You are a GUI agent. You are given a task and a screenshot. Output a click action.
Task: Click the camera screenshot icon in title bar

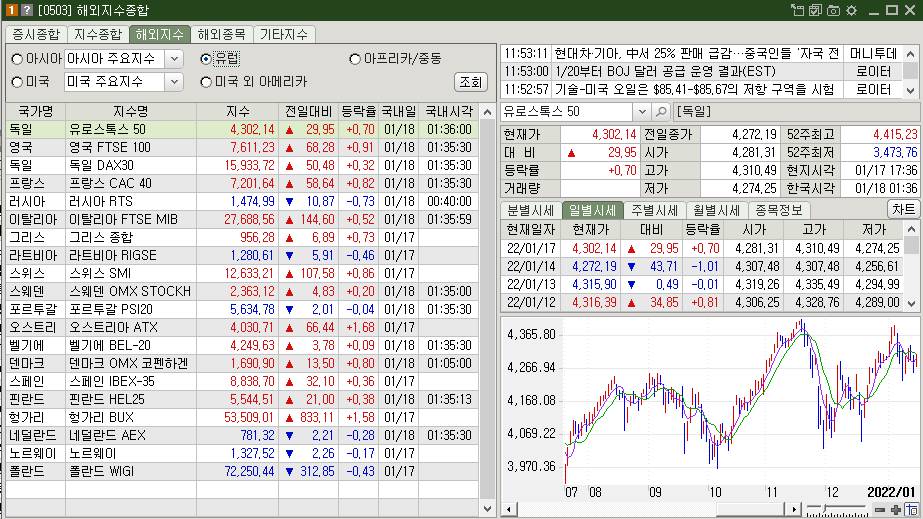tap(834, 10)
